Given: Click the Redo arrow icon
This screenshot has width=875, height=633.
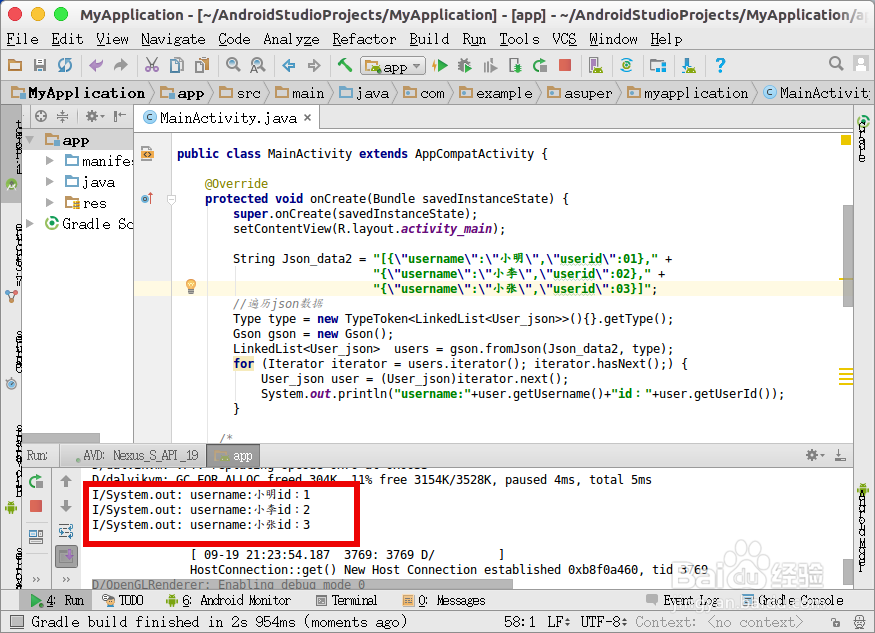Looking at the screenshot, I should point(121,65).
